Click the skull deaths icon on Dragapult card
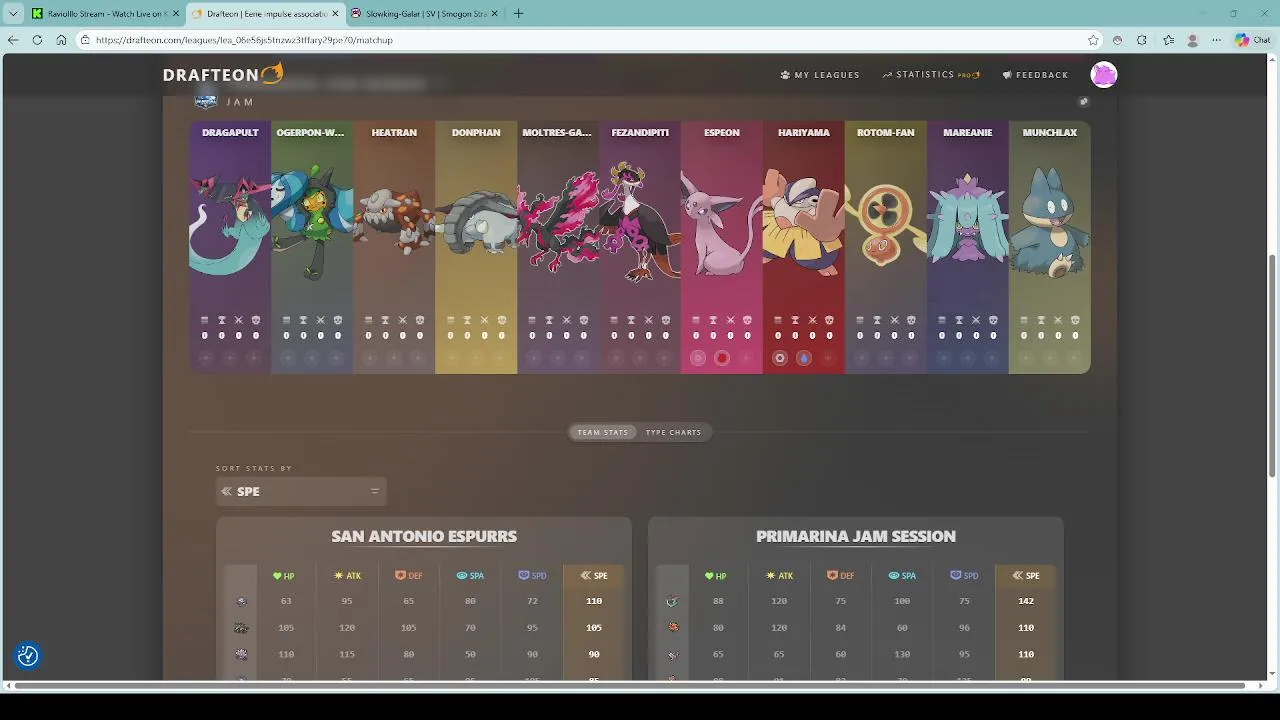Viewport: 1280px width, 720px height. (x=256, y=320)
